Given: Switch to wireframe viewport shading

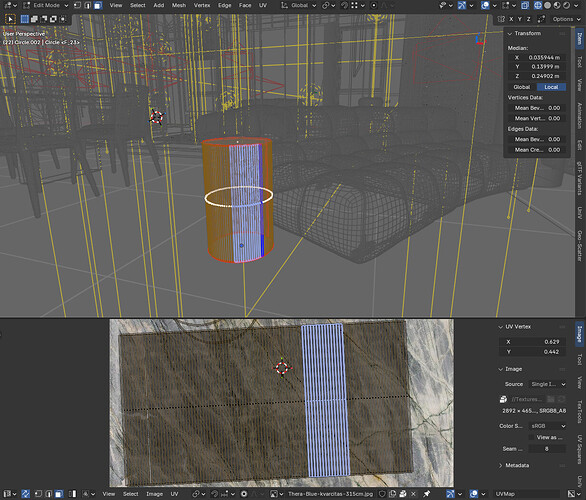Looking at the screenshot, I should click(537, 5).
